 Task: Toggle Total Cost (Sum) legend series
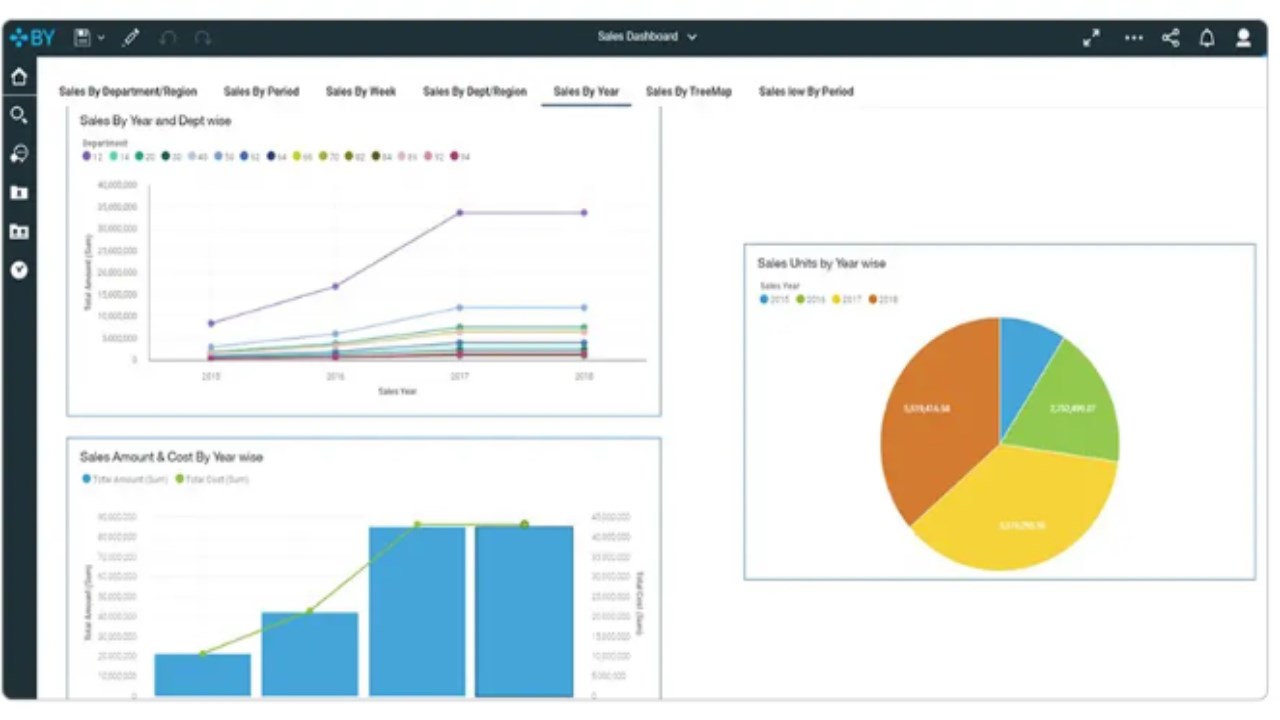[x=212, y=479]
